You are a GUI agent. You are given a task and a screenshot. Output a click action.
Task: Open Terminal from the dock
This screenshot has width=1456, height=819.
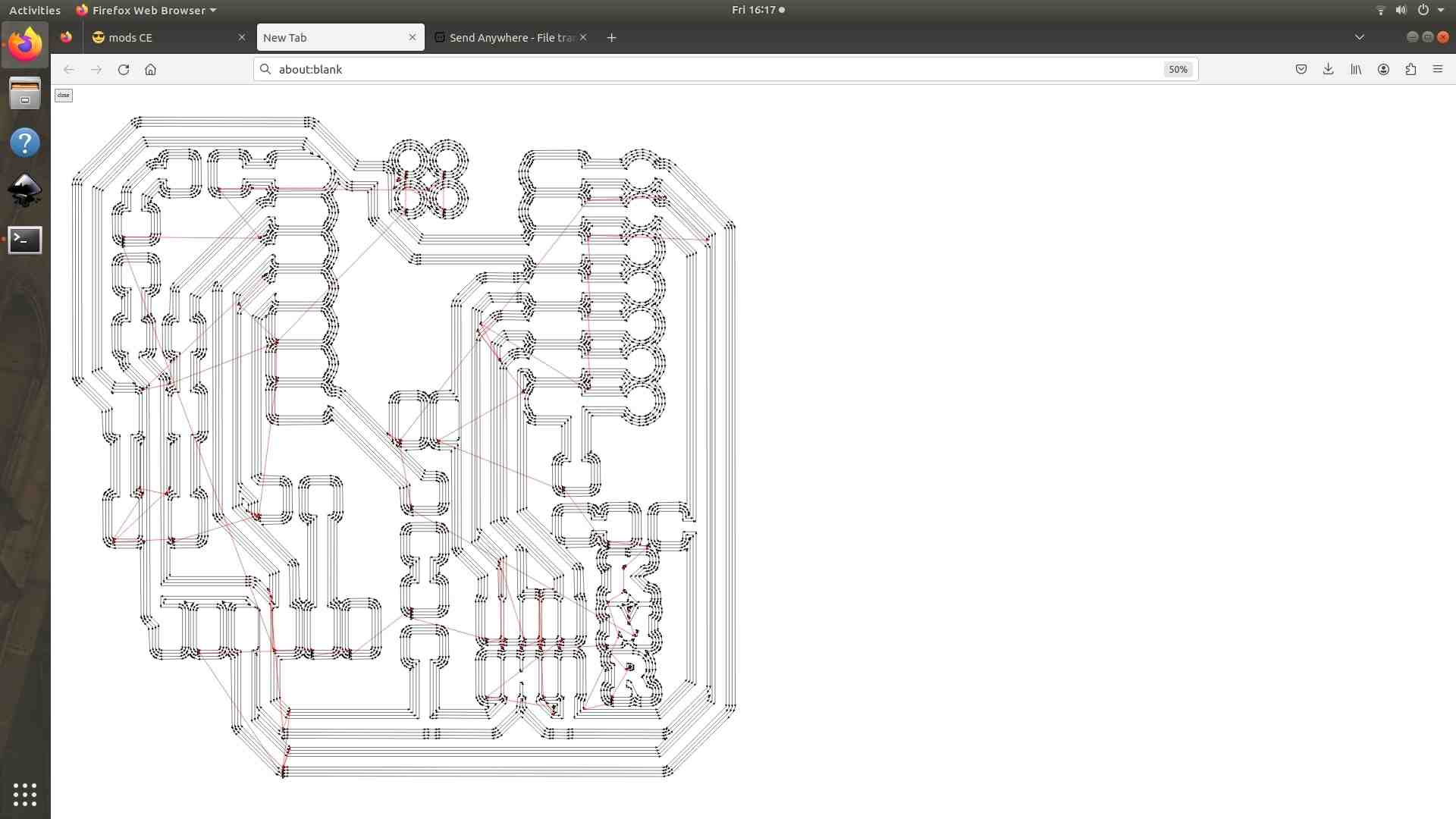pyautogui.click(x=25, y=240)
